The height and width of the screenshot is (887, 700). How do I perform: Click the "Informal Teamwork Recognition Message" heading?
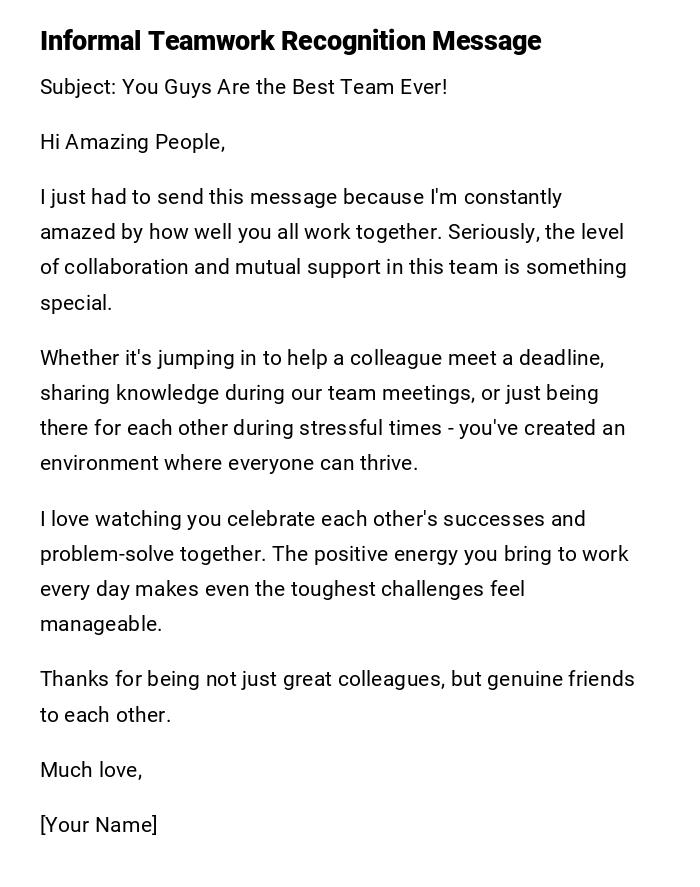tap(290, 41)
